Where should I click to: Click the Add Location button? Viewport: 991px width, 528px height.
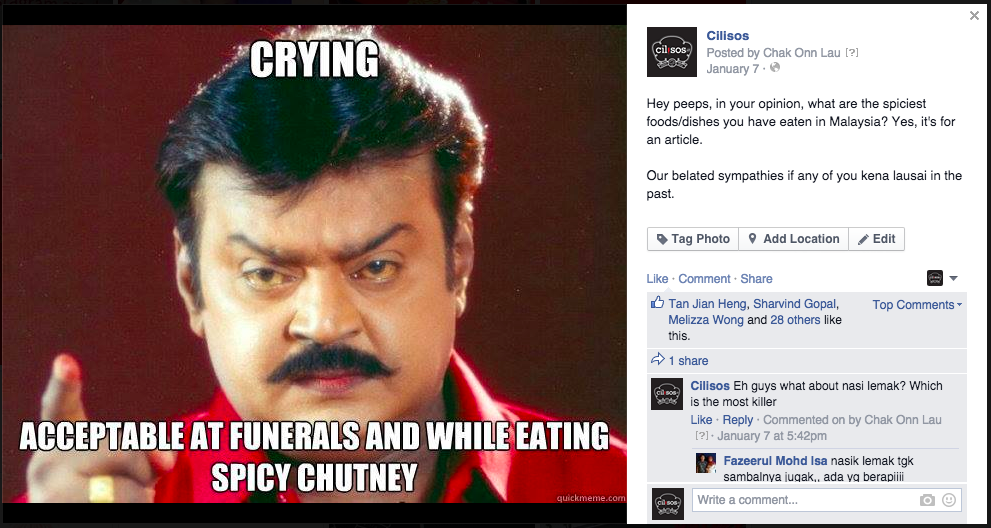pos(793,239)
